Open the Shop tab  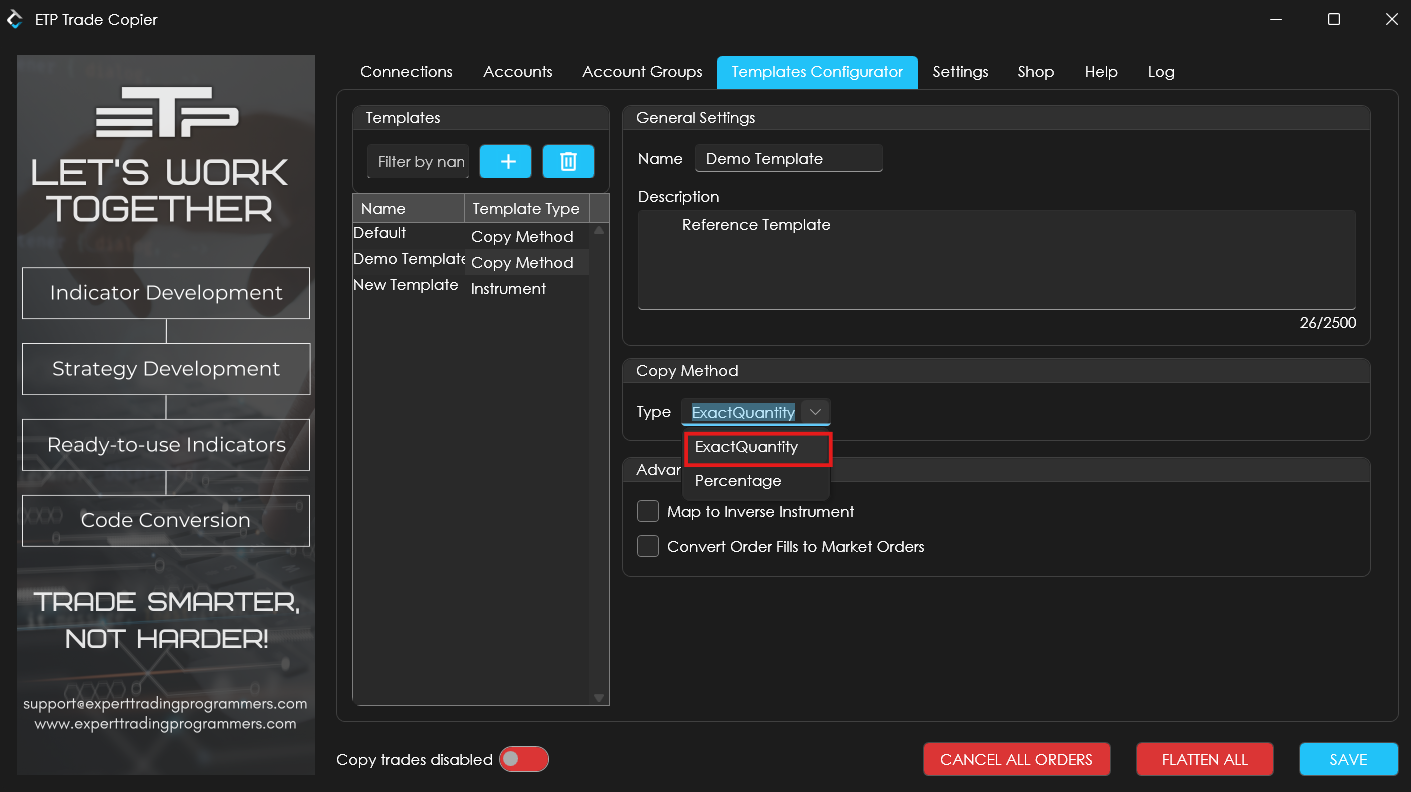point(1036,72)
